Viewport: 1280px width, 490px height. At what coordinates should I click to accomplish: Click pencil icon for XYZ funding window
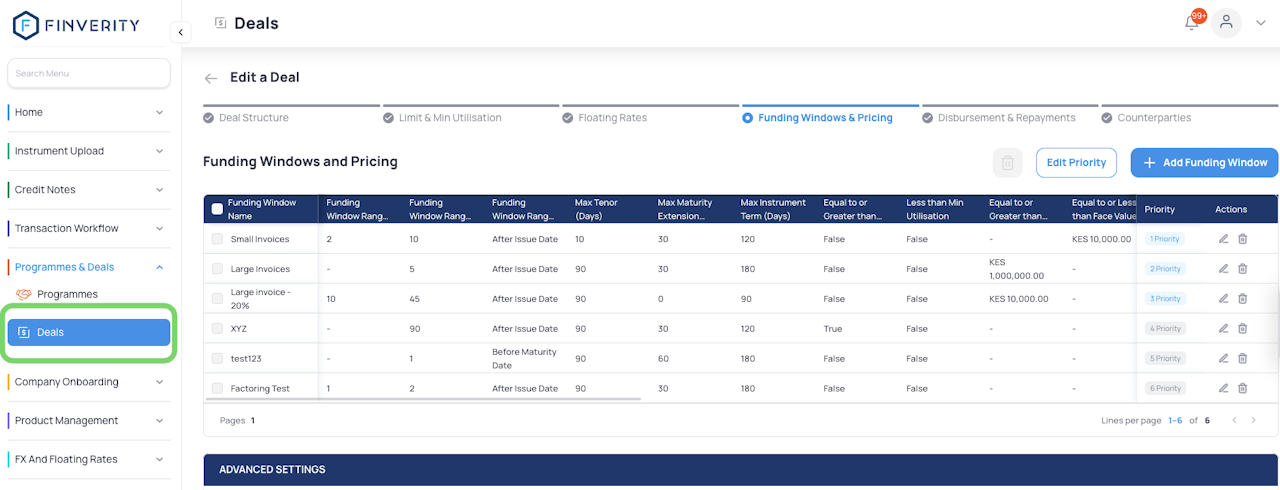(x=1223, y=328)
